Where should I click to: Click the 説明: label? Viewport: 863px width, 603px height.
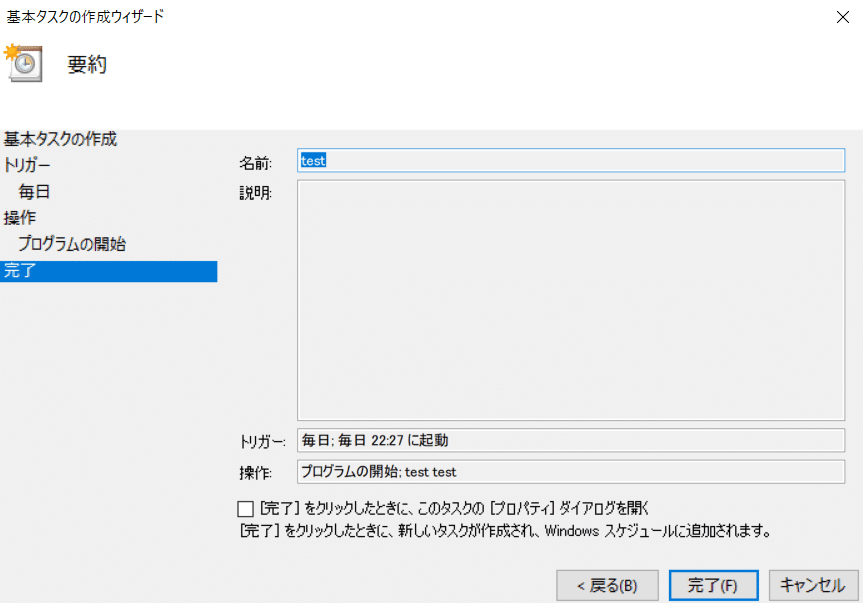pyautogui.click(x=255, y=193)
